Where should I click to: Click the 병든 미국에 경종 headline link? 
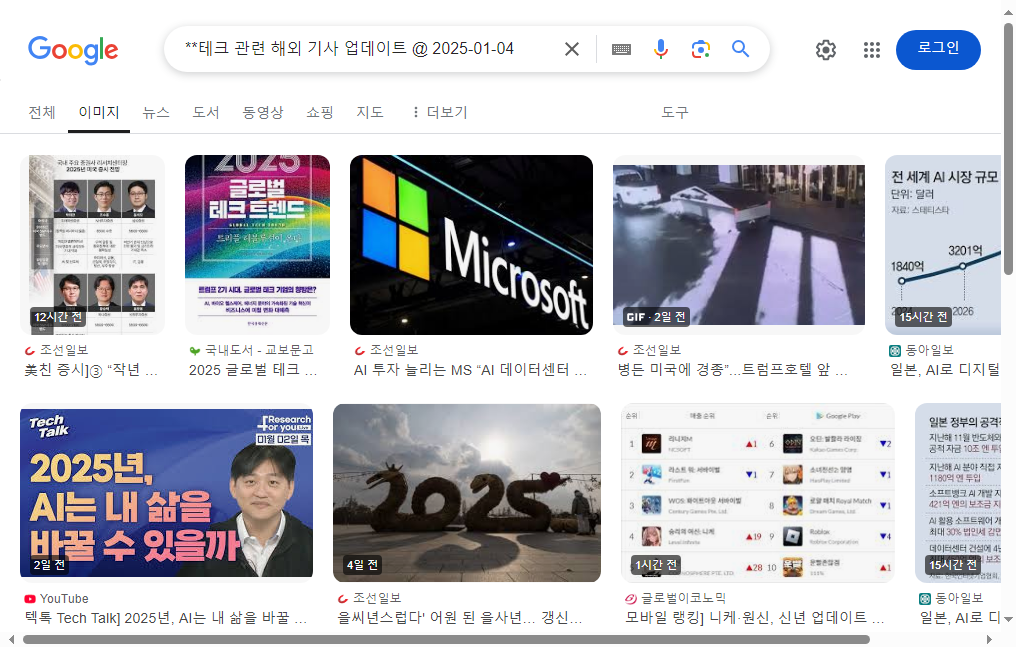pos(732,370)
